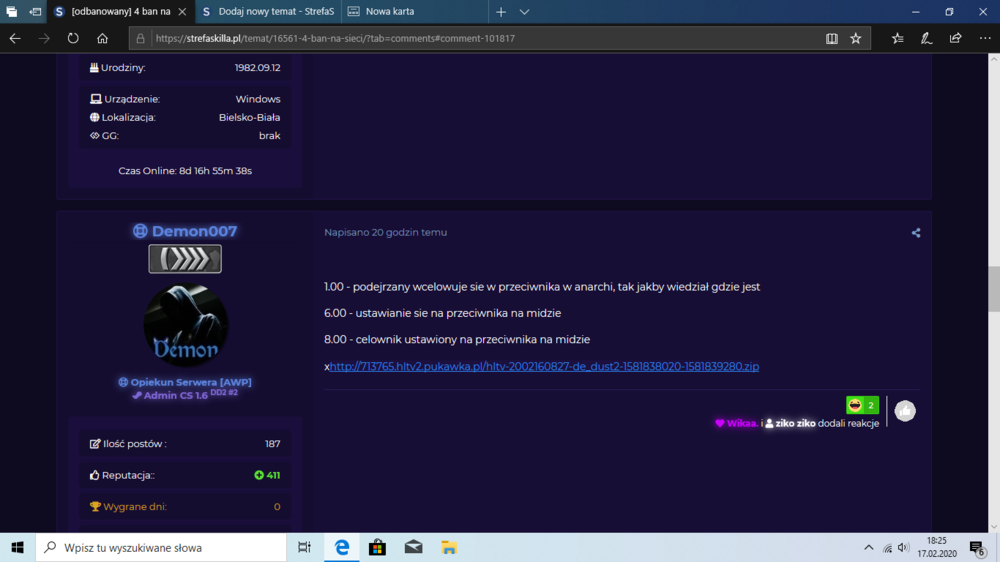The height and width of the screenshot is (562, 1000).
Task: Open File Explorer from taskbar
Action: (449, 547)
